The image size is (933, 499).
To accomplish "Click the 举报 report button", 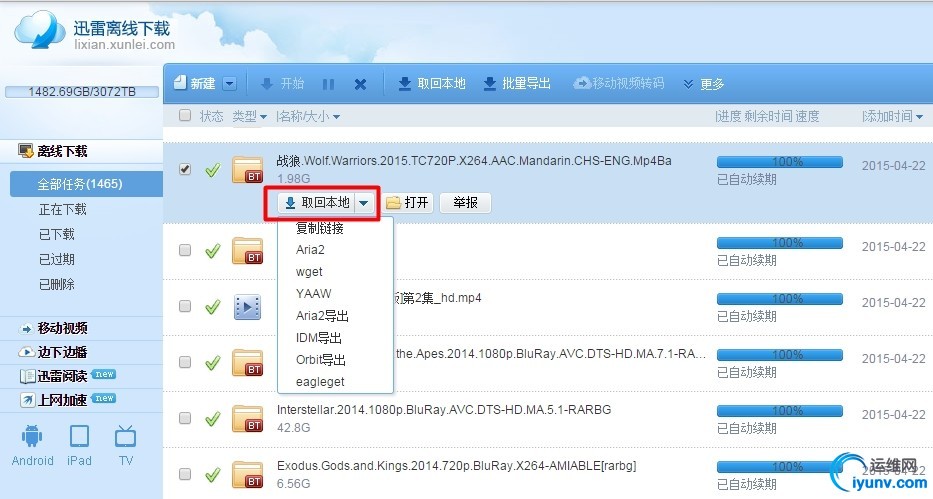I will (x=465, y=203).
